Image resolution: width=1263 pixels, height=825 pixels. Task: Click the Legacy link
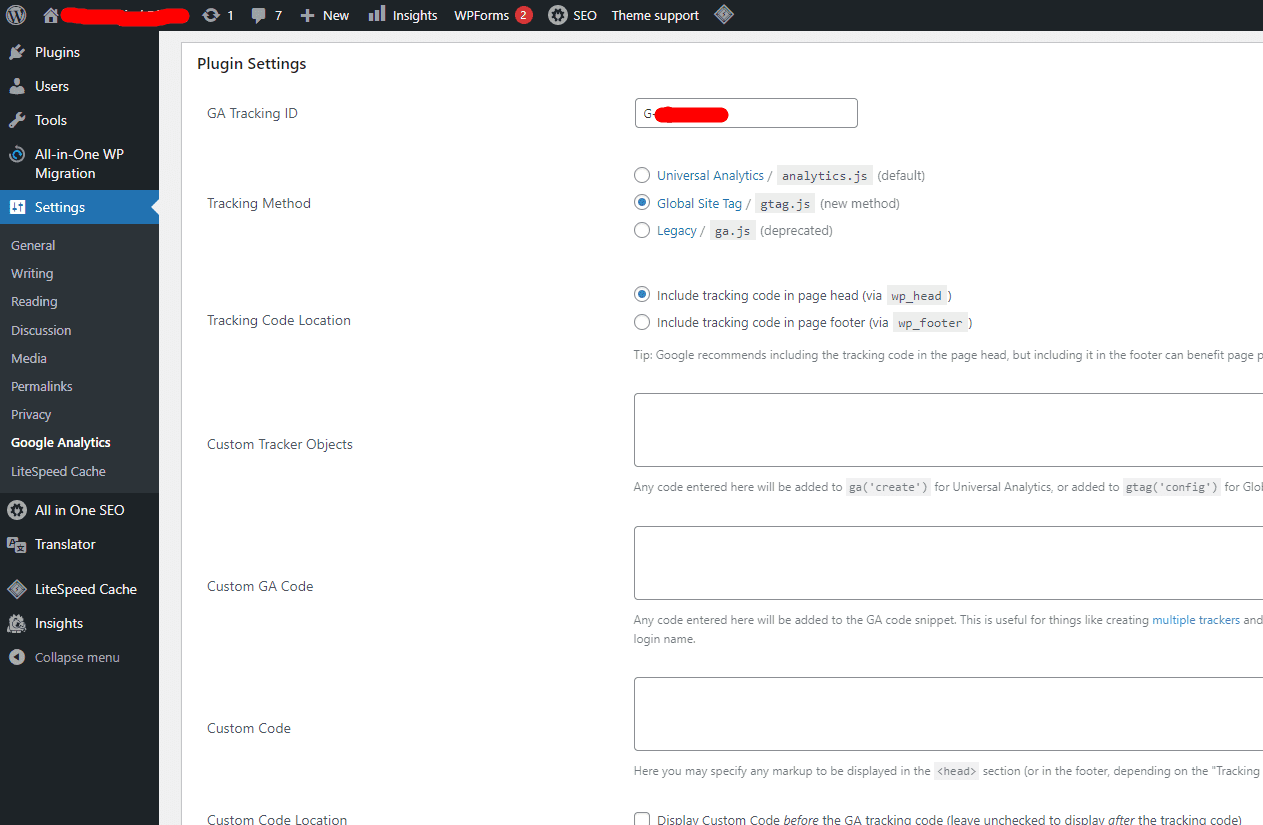(x=677, y=230)
